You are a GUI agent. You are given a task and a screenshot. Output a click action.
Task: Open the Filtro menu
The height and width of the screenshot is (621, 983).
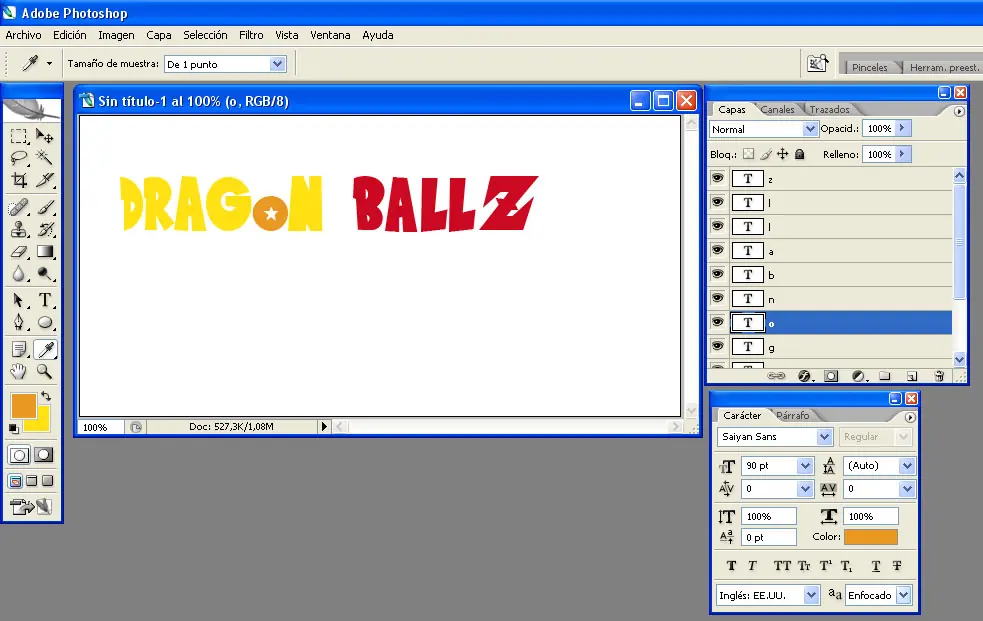click(251, 35)
